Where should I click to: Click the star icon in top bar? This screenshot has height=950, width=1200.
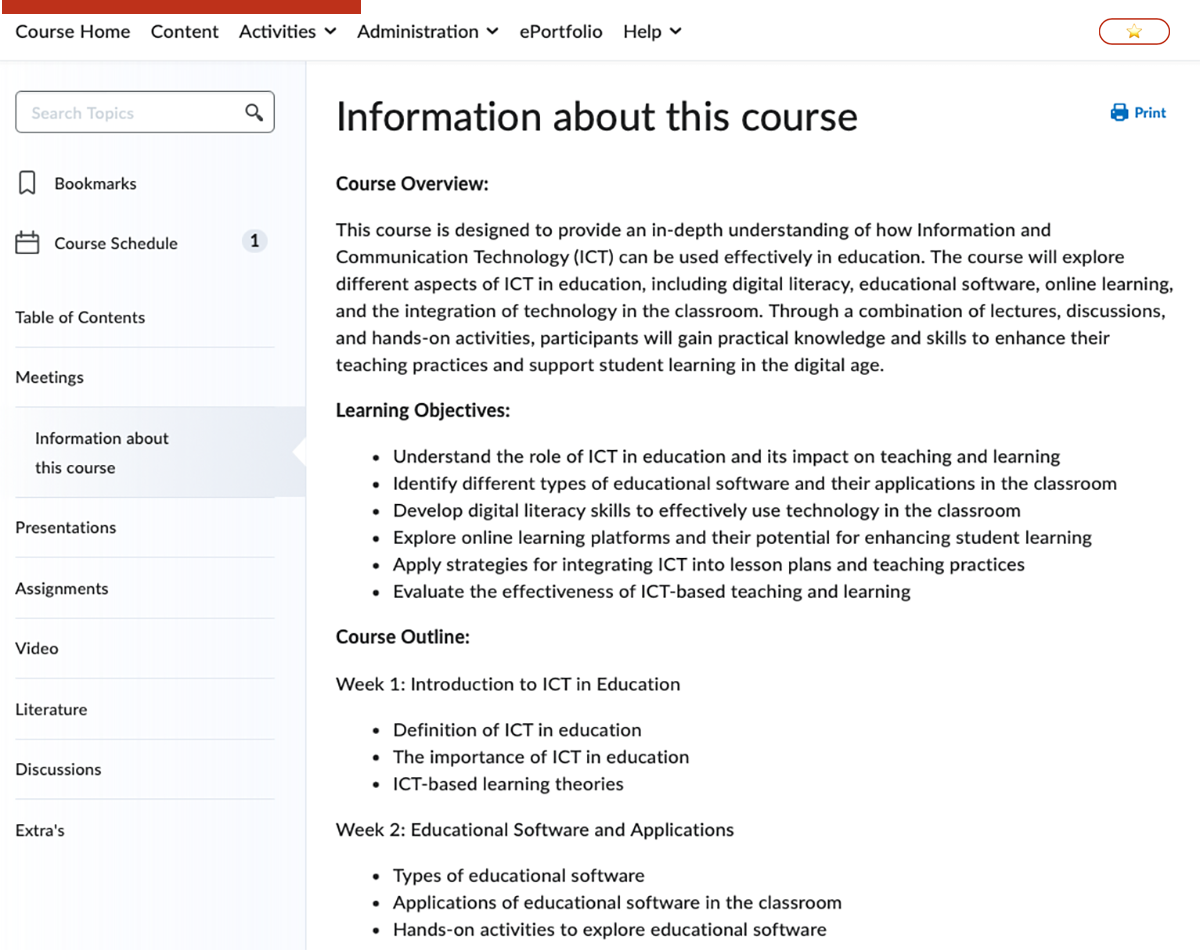(1133, 32)
